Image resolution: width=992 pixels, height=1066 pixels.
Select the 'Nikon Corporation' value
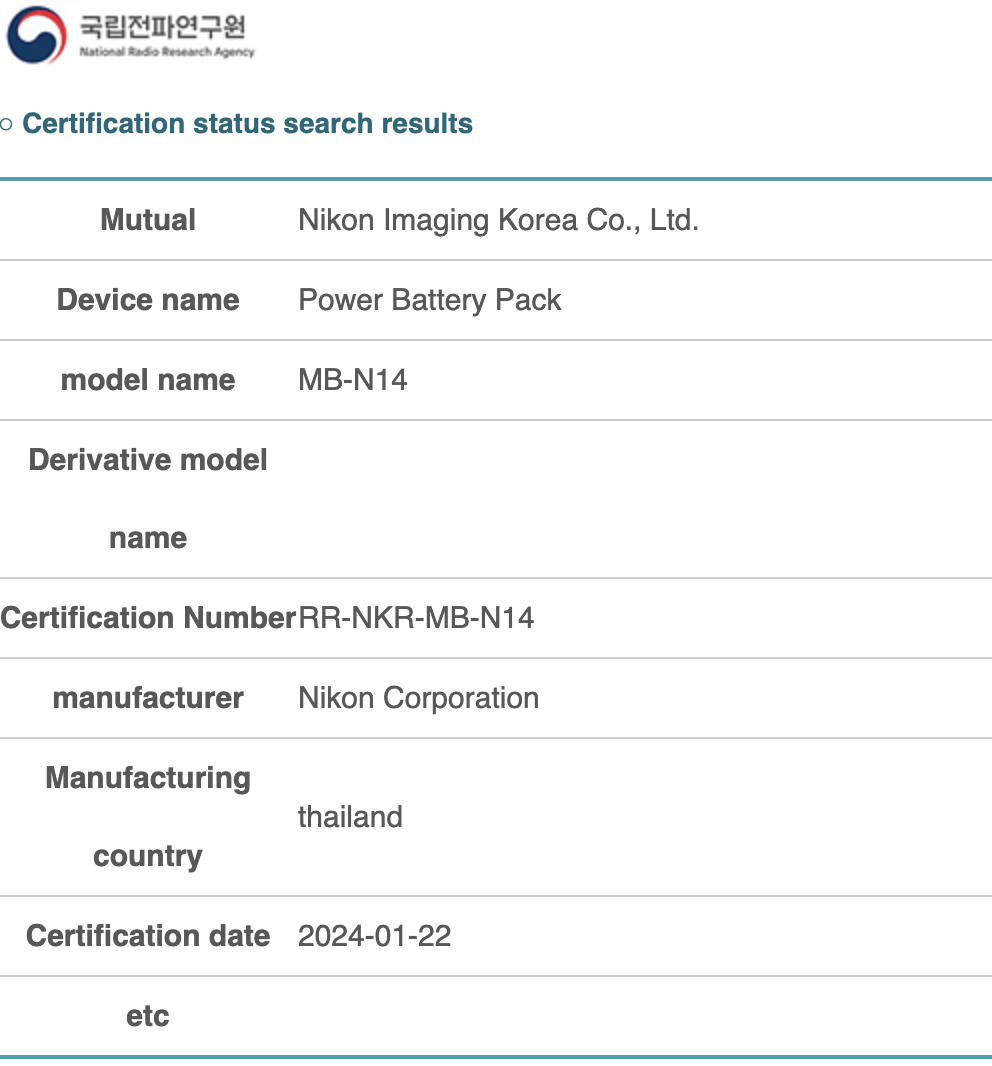click(418, 698)
